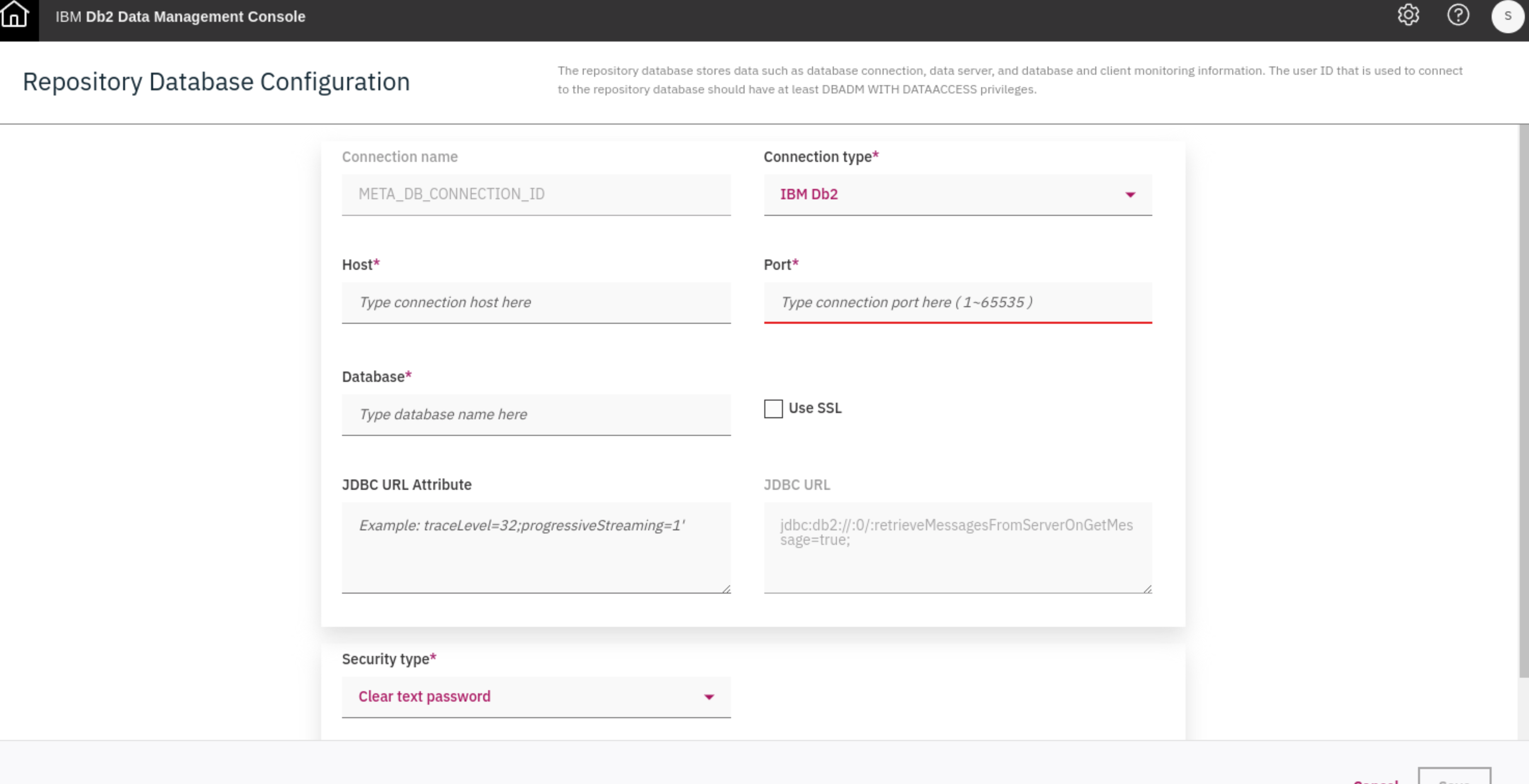Open the help question mark icon
Screen dimensions: 1529x784
tap(1458, 15)
